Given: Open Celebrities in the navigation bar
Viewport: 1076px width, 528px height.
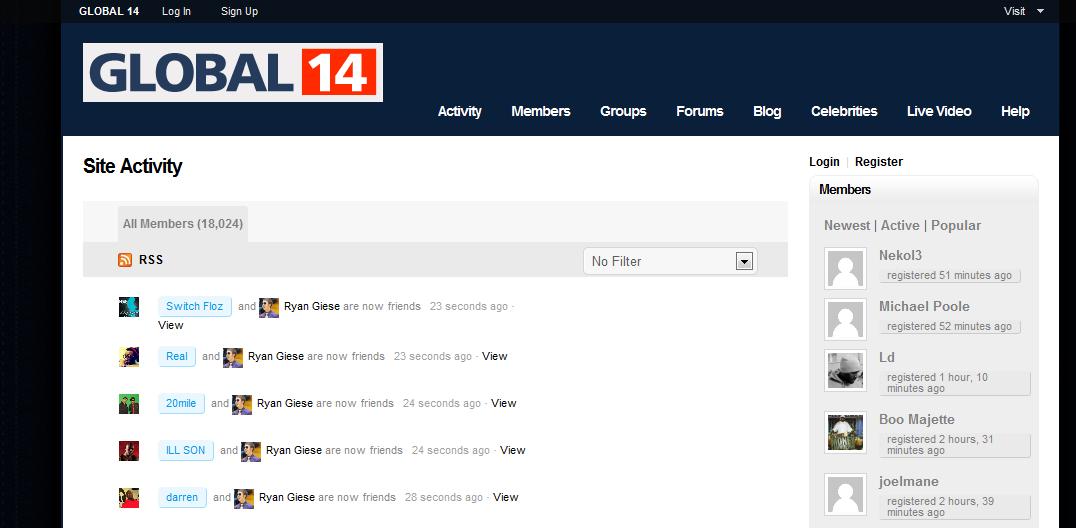Looking at the screenshot, I should tap(844, 111).
